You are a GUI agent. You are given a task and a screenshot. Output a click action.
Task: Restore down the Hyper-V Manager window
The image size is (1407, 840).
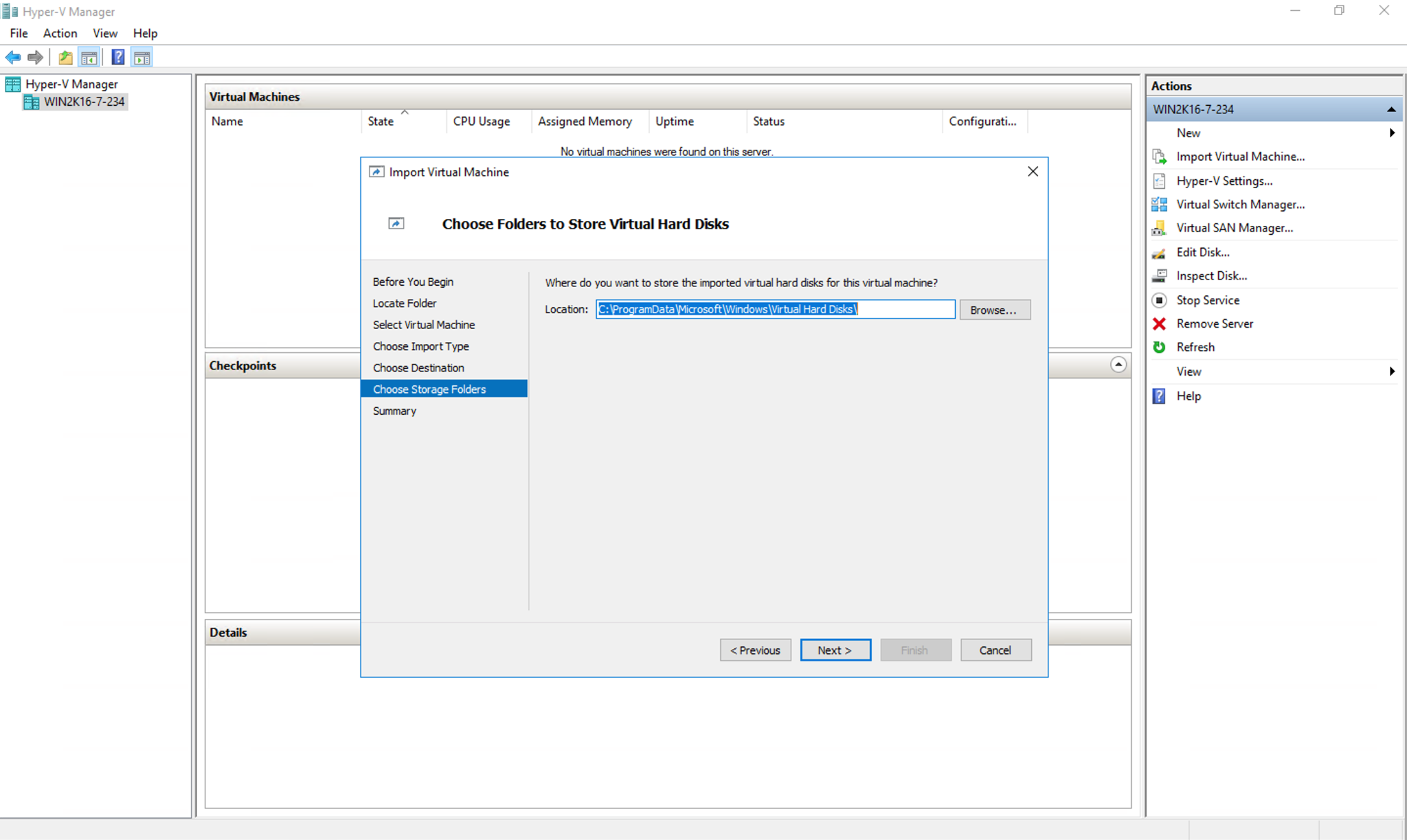(1339, 10)
